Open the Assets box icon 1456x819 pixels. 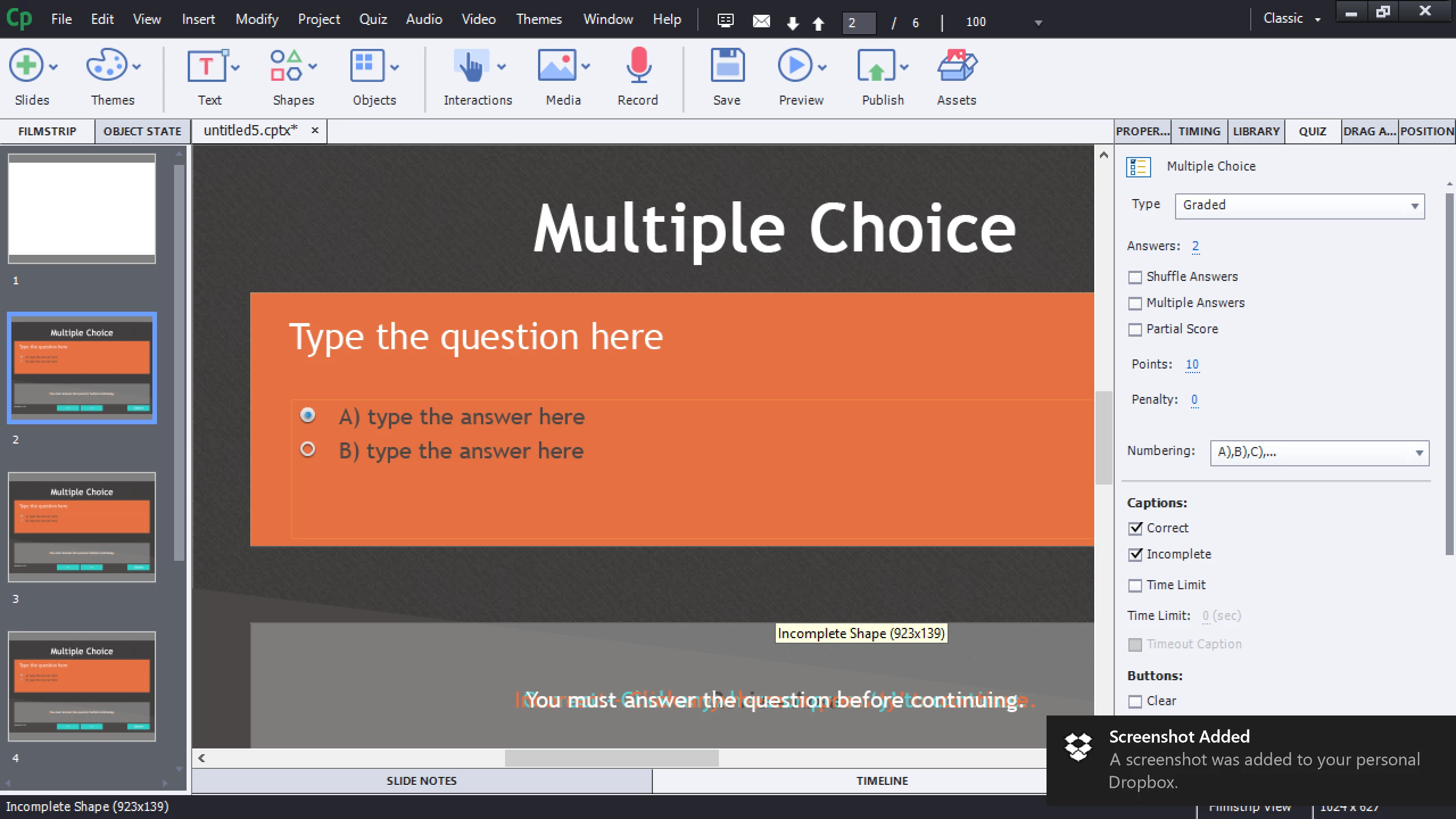click(957, 66)
